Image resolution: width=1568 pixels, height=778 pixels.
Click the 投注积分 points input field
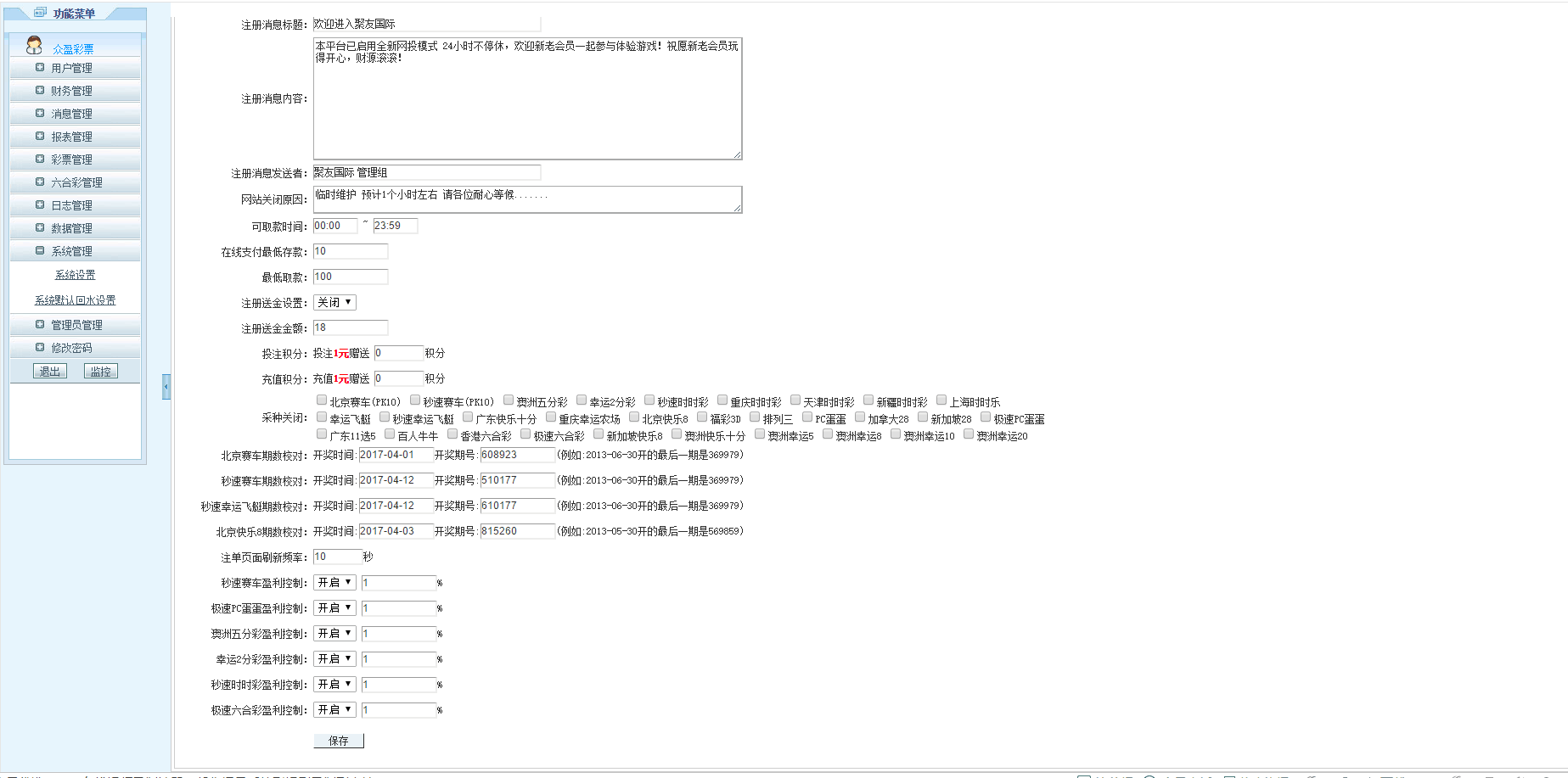click(399, 353)
